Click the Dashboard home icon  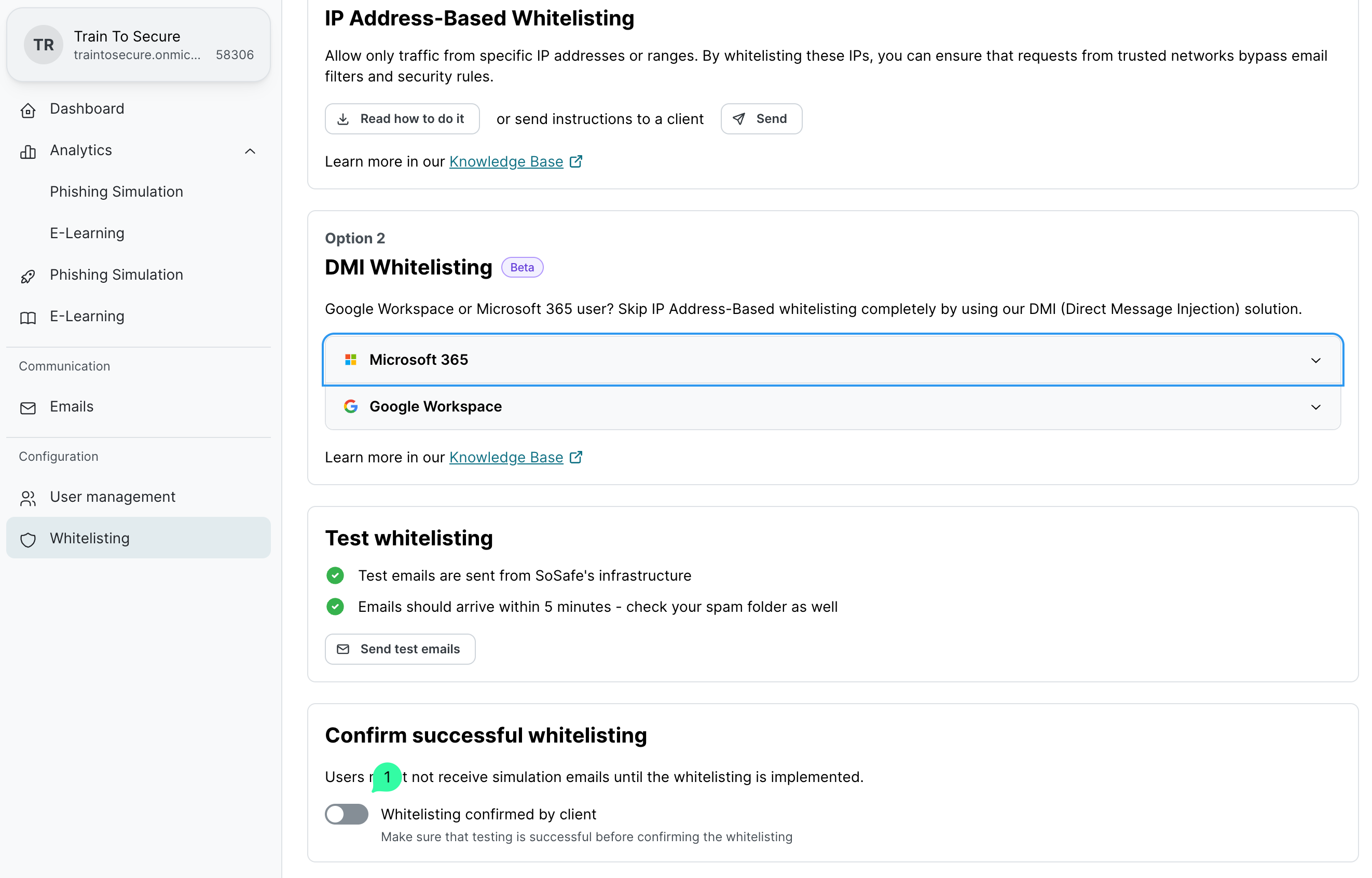tap(28, 110)
